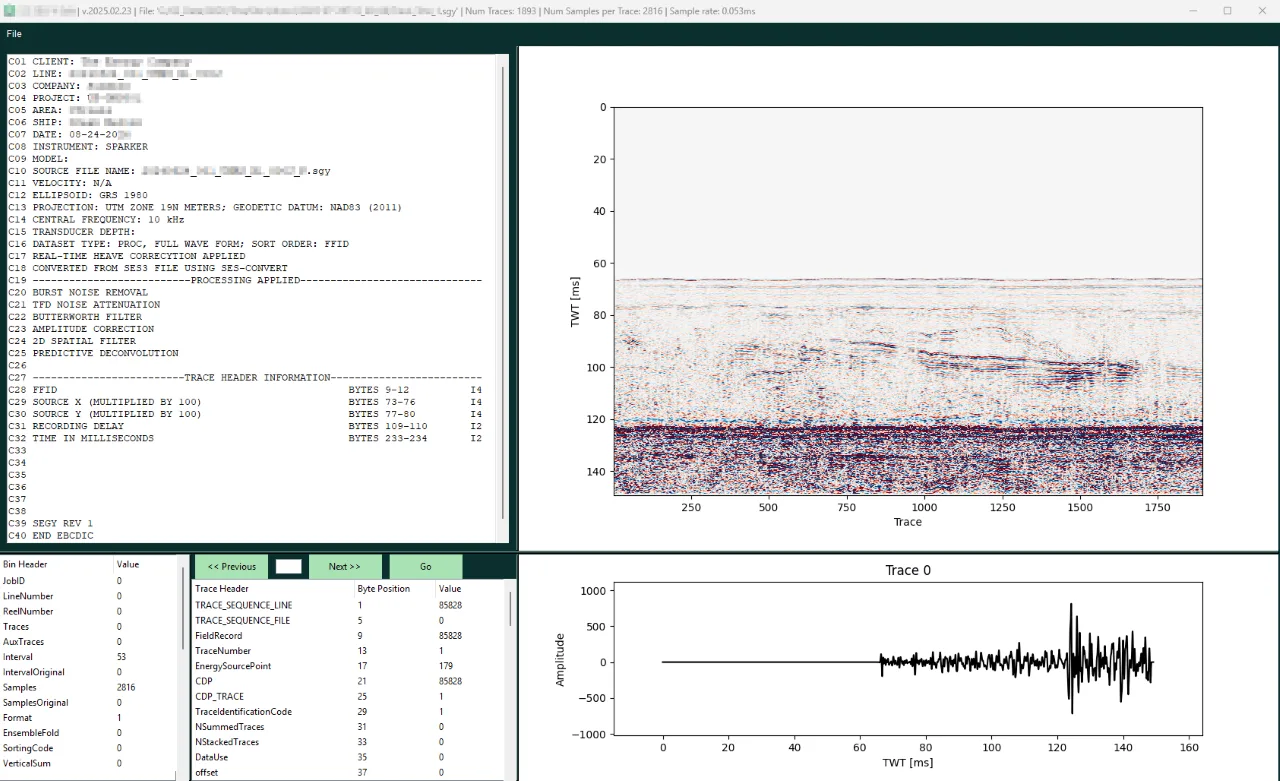
Task: Click inside the Trace 0 waveform plot
Action: tap(908, 660)
